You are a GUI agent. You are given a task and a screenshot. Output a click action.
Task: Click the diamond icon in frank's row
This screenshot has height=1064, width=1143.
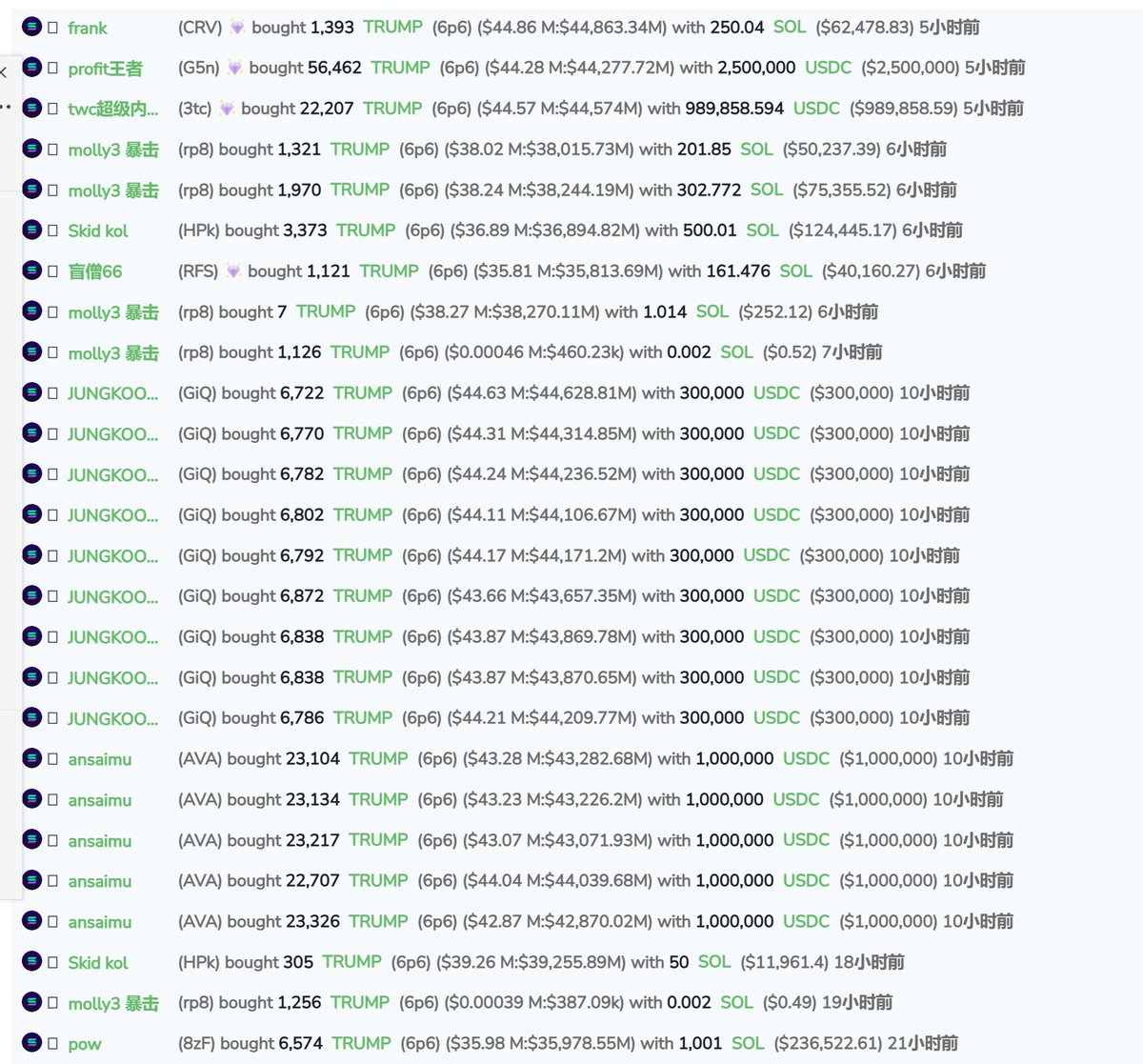[236, 28]
